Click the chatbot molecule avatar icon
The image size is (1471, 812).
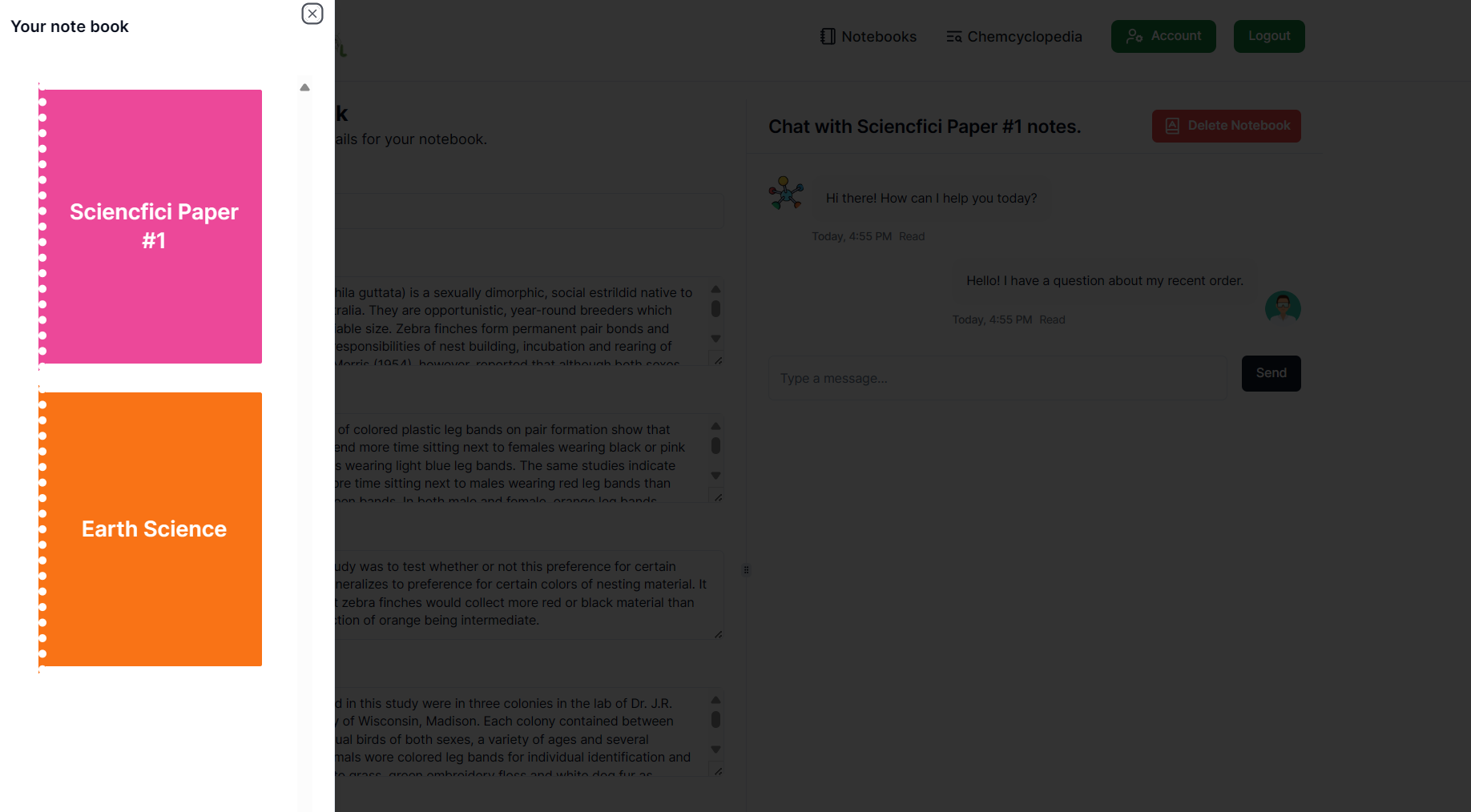pyautogui.click(x=786, y=193)
